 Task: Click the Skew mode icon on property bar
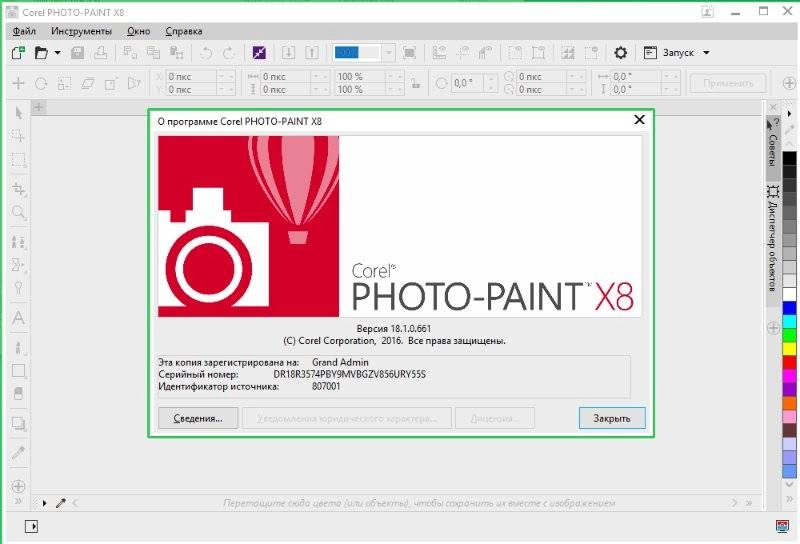coord(87,83)
